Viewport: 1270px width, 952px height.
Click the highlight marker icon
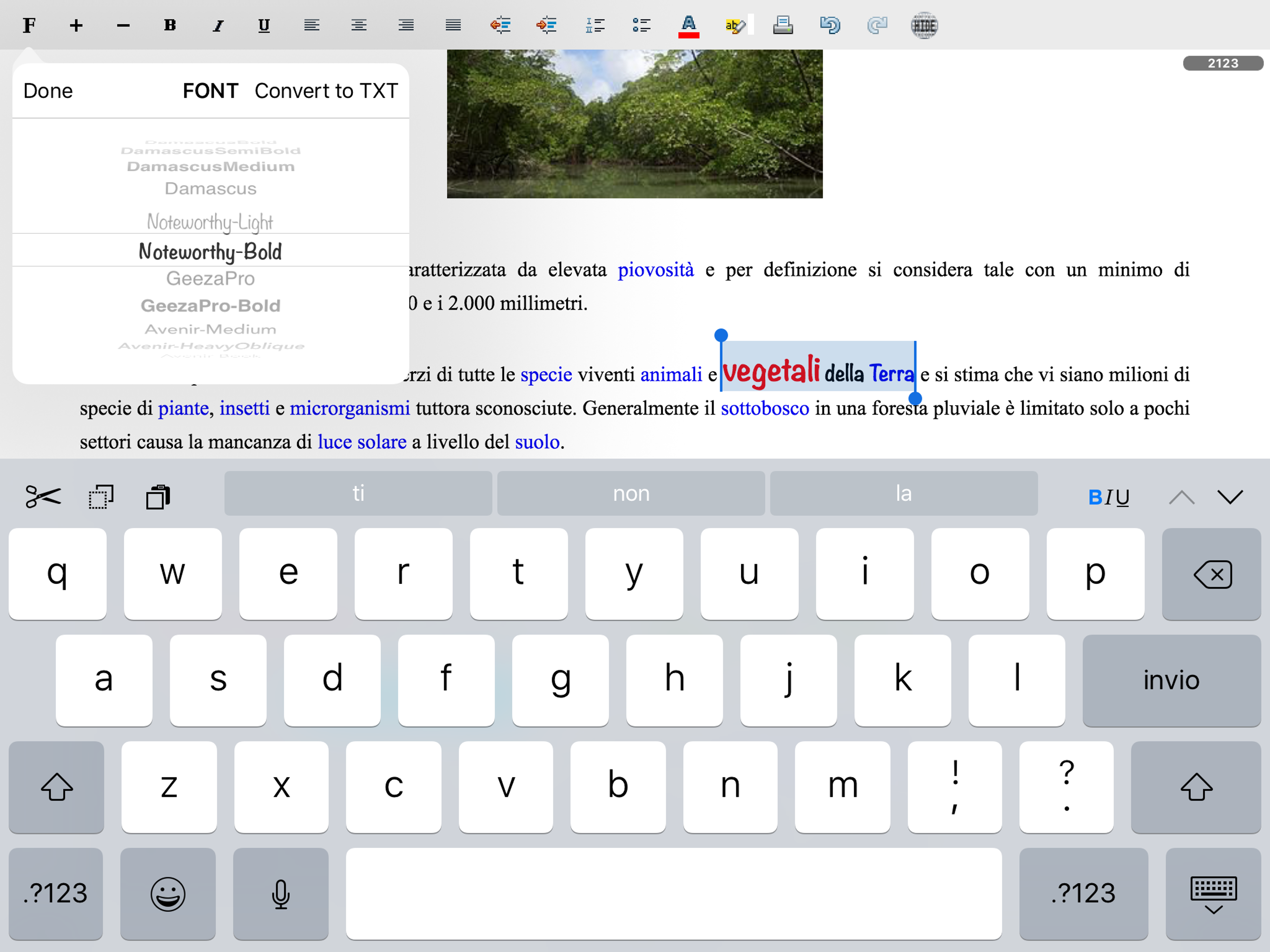[735, 25]
